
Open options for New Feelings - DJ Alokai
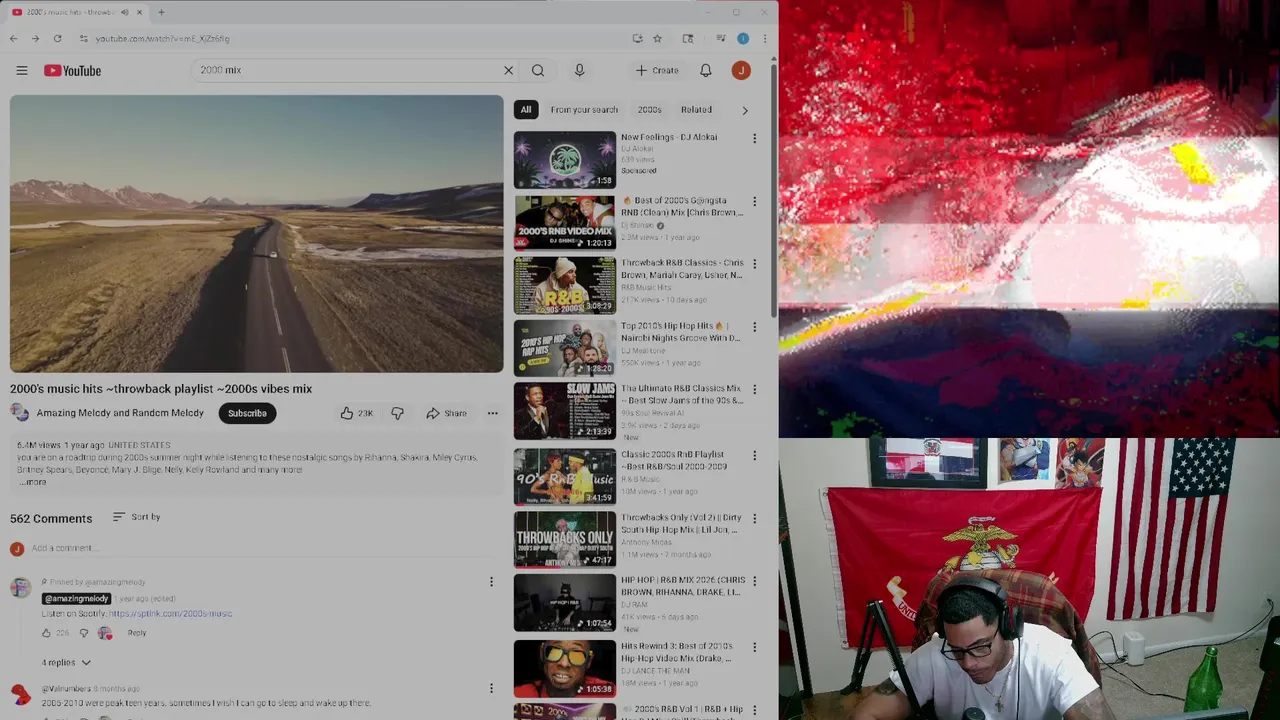tap(754, 138)
